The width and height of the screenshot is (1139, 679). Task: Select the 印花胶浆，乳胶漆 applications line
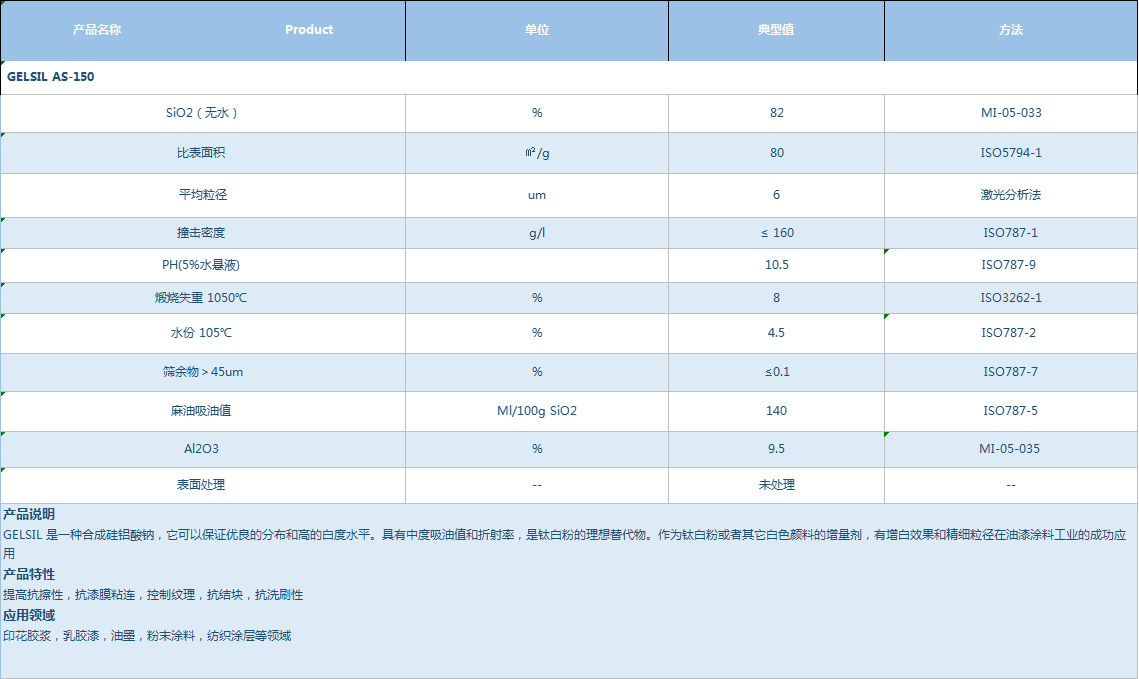coord(147,636)
